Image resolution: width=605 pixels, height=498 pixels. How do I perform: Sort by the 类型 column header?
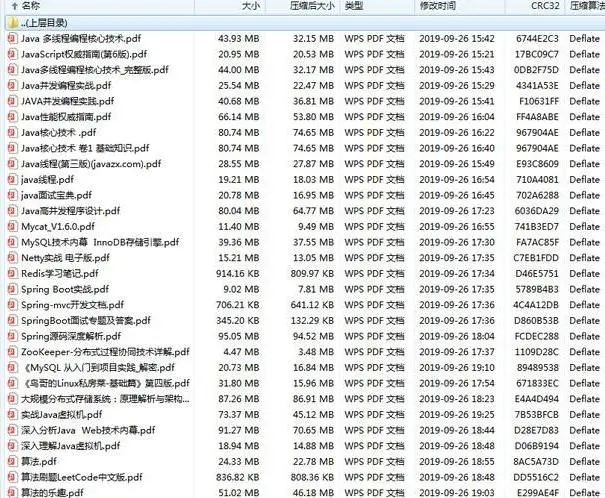click(x=354, y=6)
